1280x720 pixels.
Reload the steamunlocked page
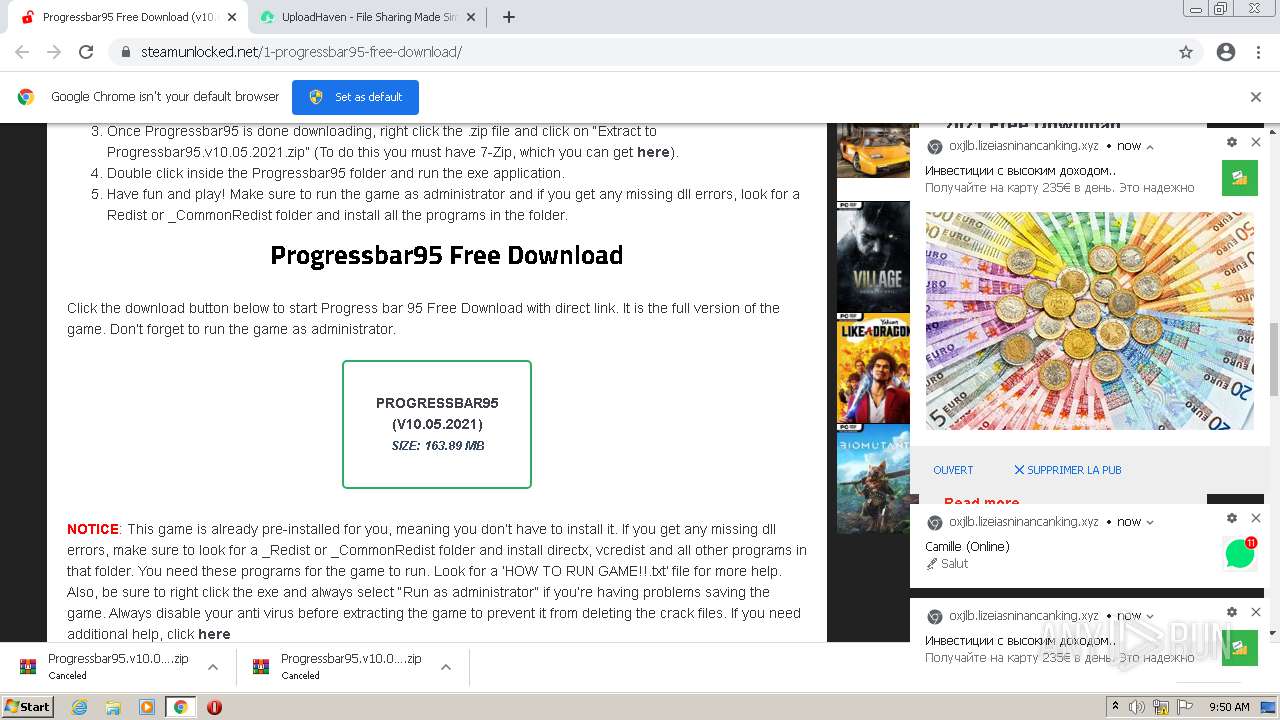click(x=86, y=52)
